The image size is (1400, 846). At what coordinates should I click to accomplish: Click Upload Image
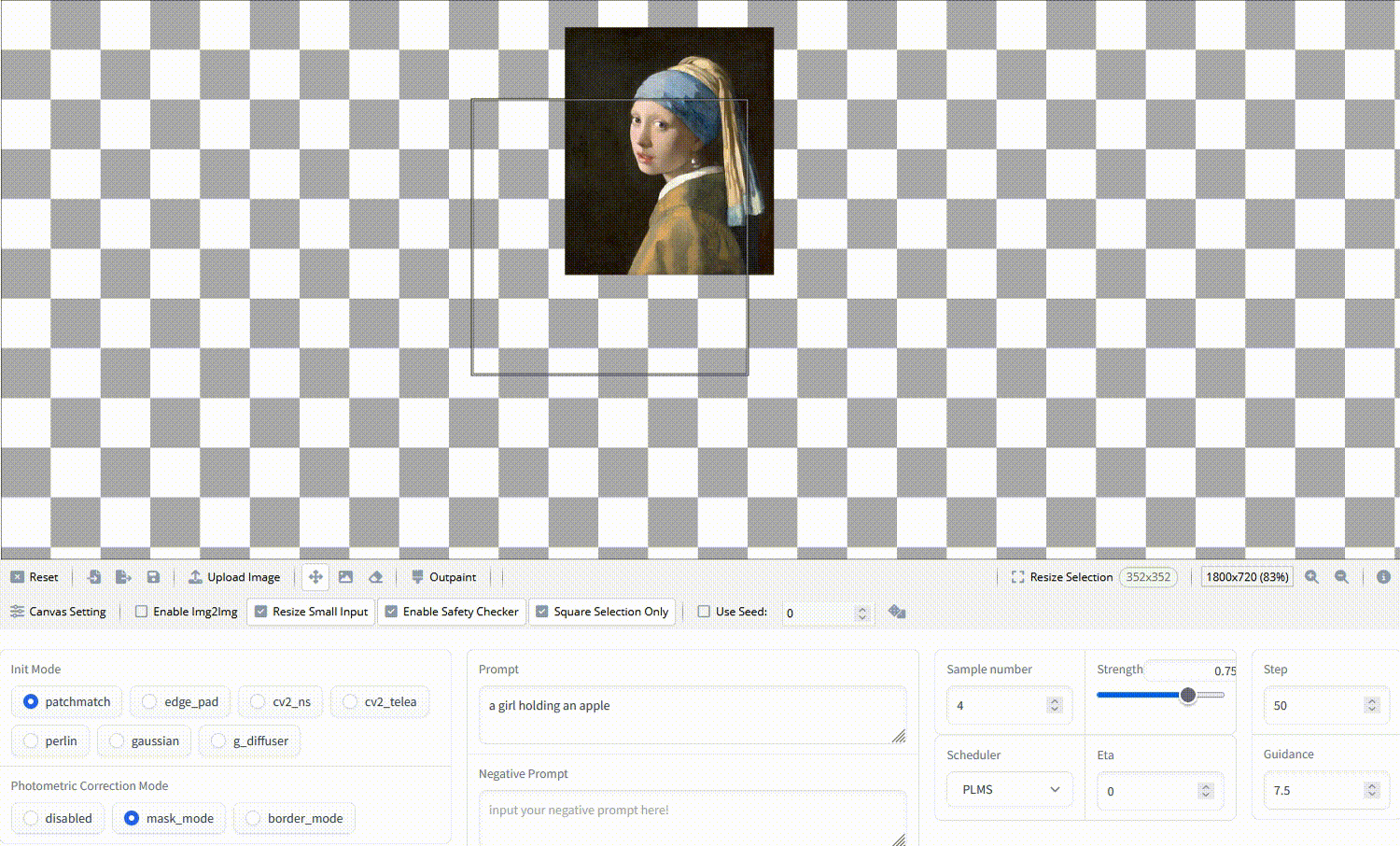tap(234, 577)
